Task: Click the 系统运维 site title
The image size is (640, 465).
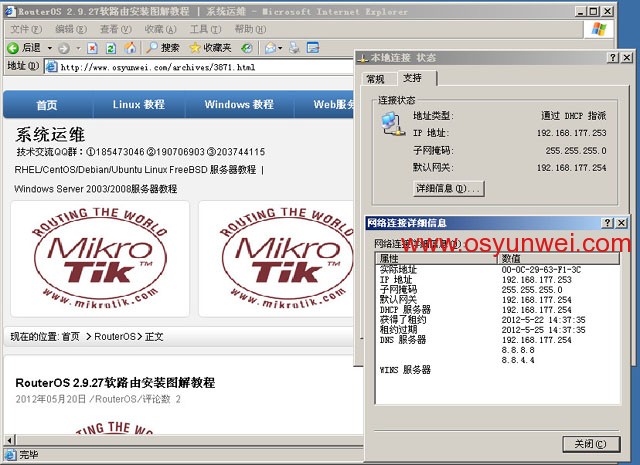Action: tap(50, 134)
